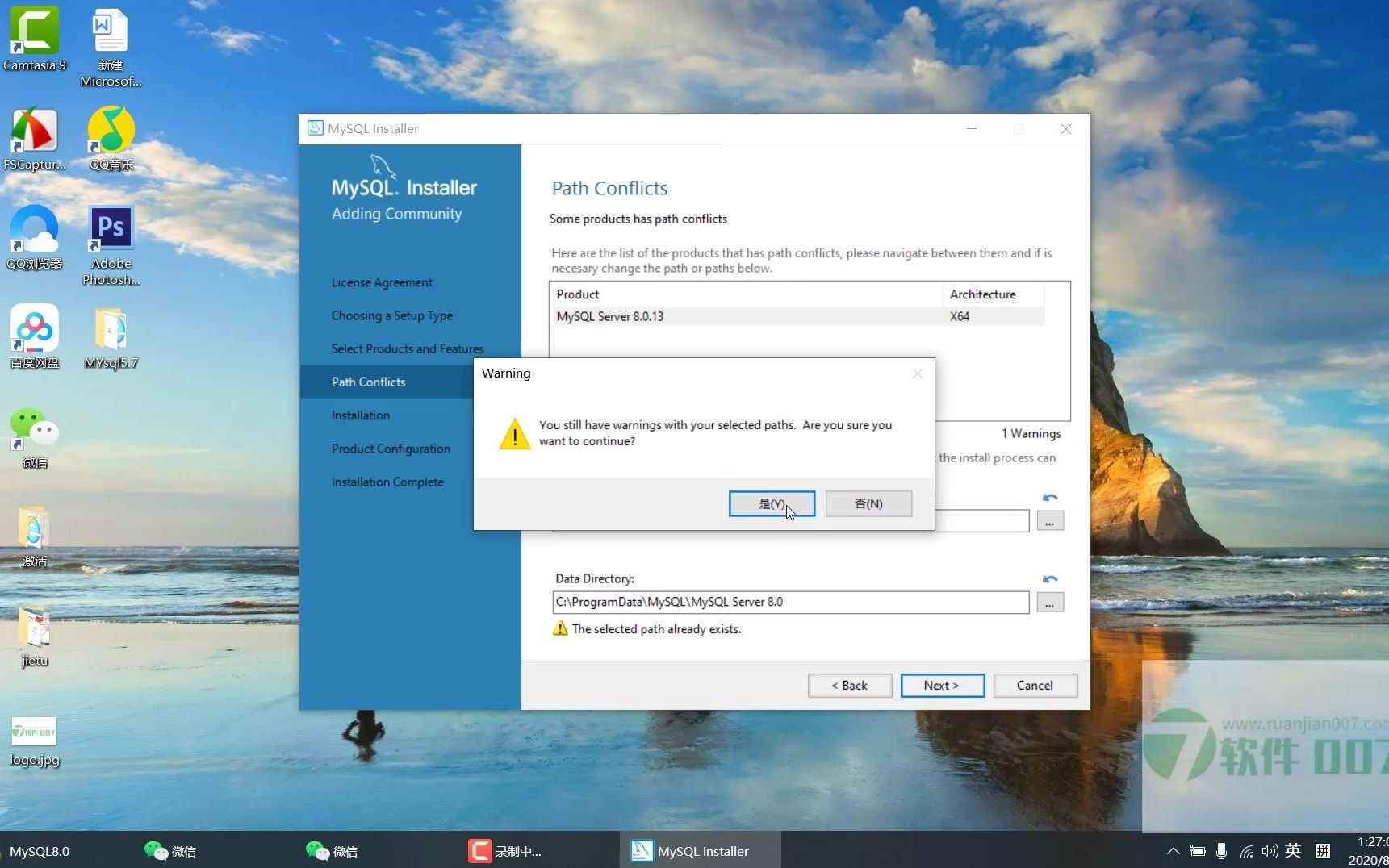Go back with the < Back button

[850, 685]
